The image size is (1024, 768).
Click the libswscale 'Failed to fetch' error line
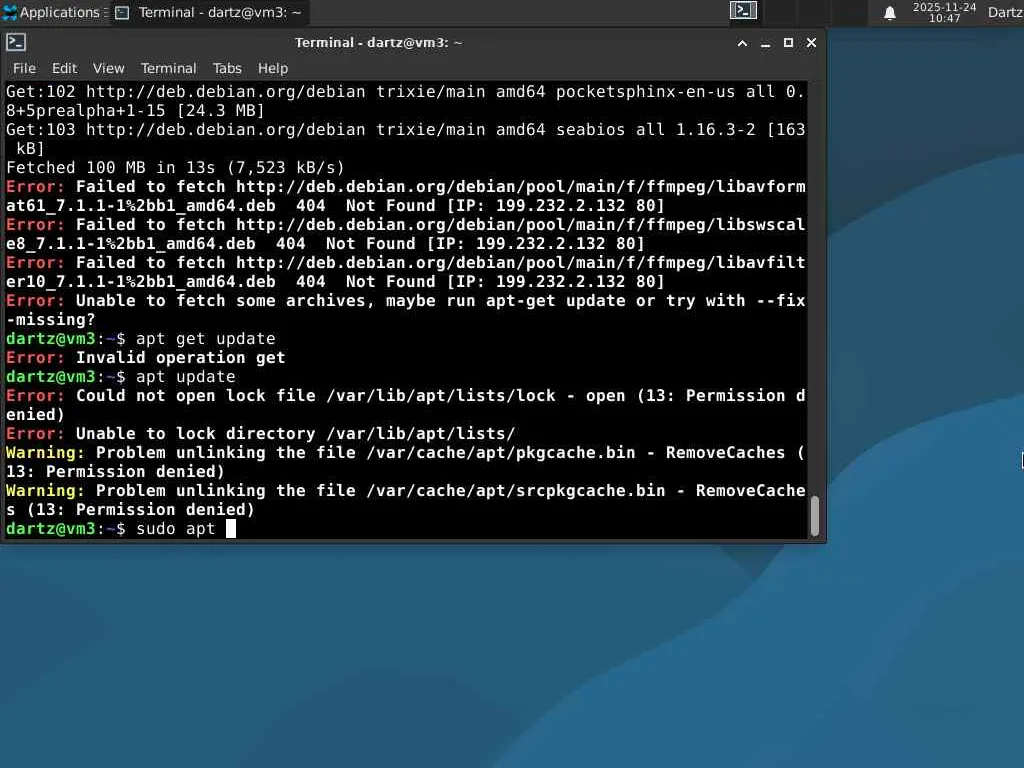[406, 234]
